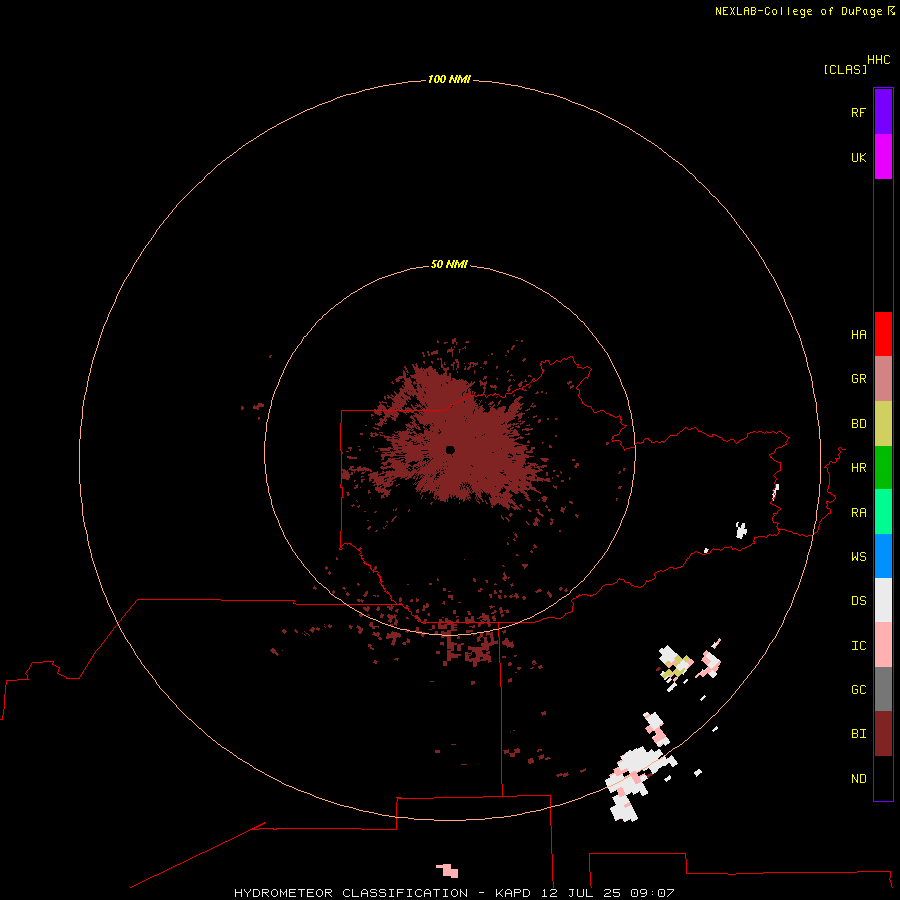Click the HR legend label
Viewport: 900px width, 900px height.
858,468
